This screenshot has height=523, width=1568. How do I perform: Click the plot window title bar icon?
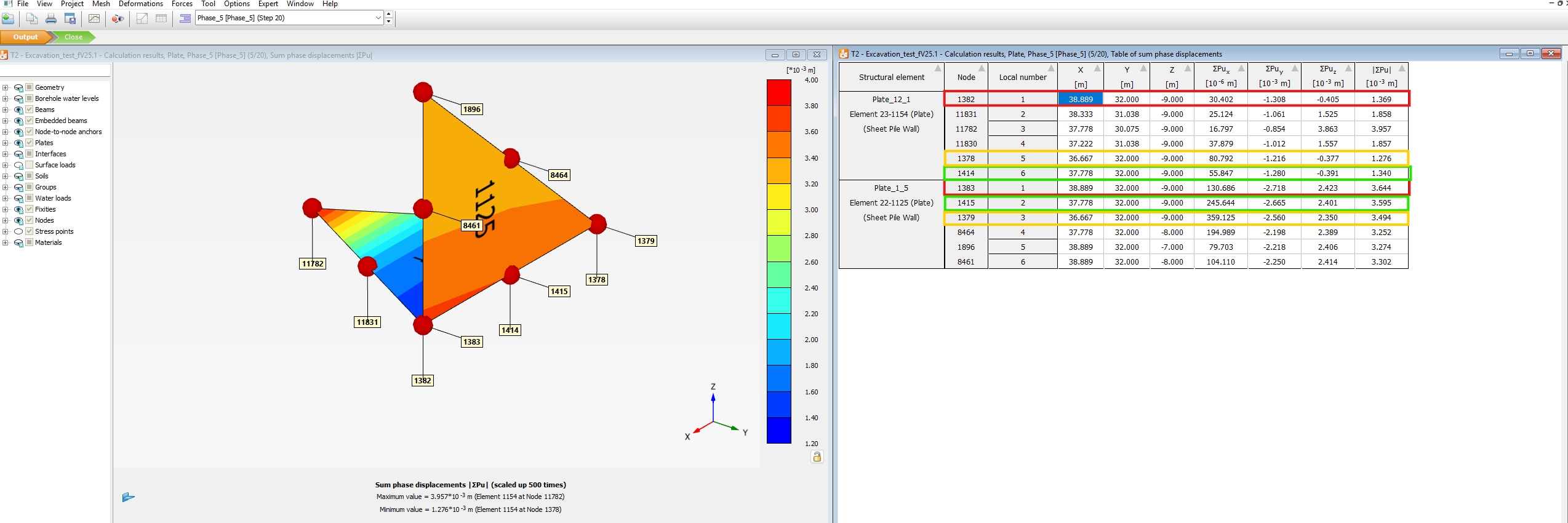tap(4, 55)
